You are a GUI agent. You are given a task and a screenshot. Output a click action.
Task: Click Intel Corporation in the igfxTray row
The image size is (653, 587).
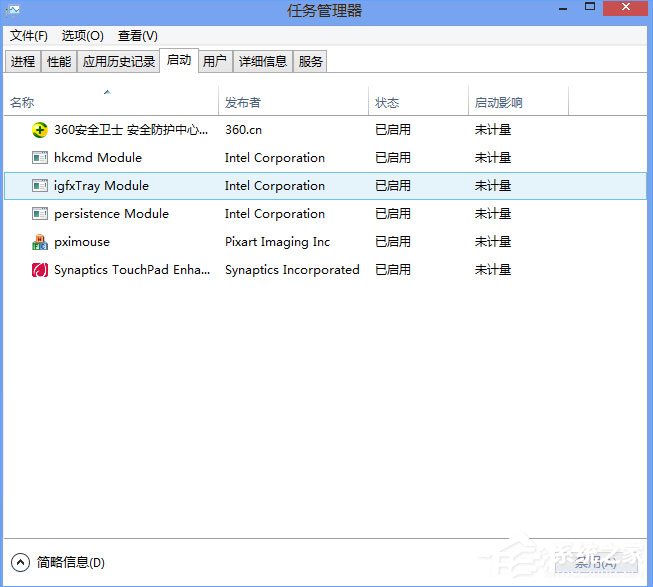pos(275,186)
